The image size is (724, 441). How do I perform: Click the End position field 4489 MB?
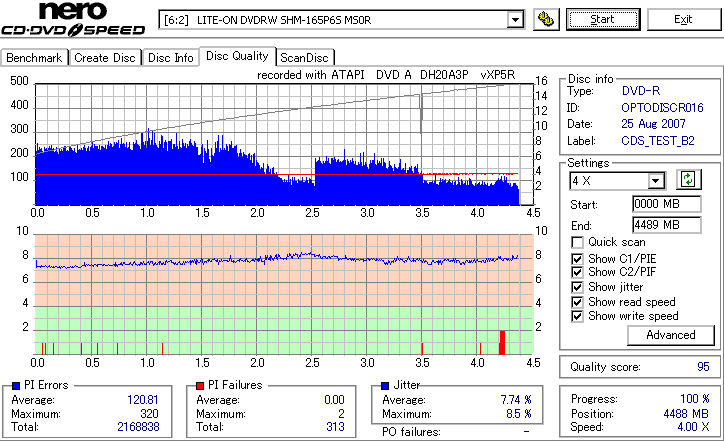coord(666,225)
